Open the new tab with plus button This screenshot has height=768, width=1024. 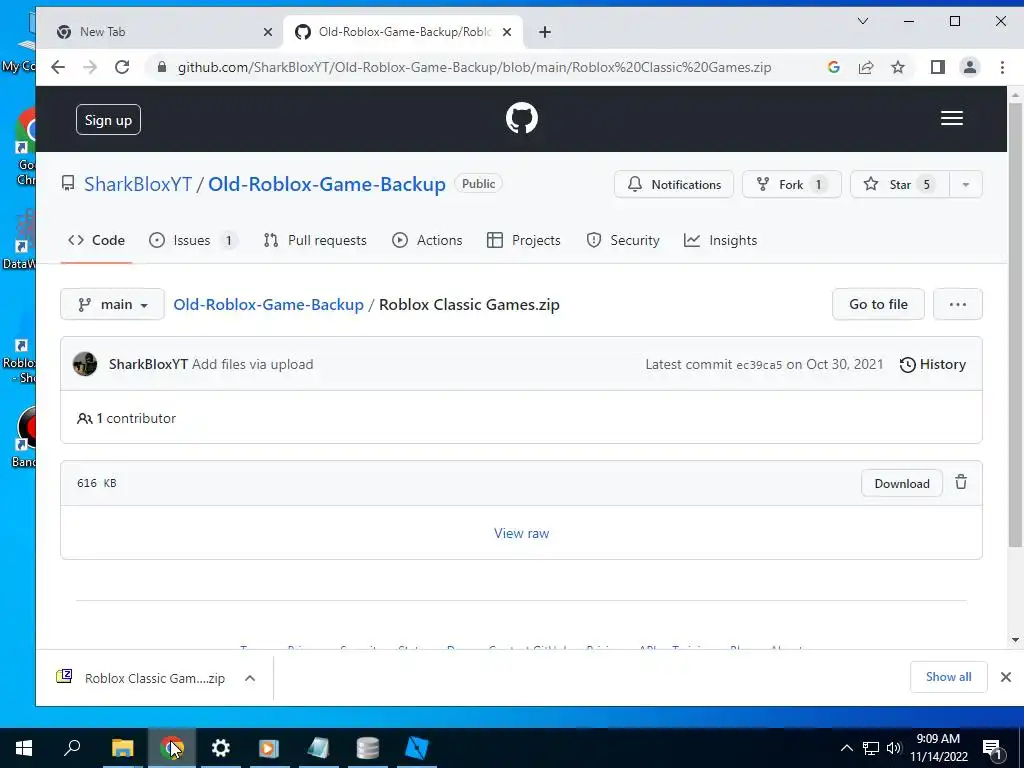545,32
